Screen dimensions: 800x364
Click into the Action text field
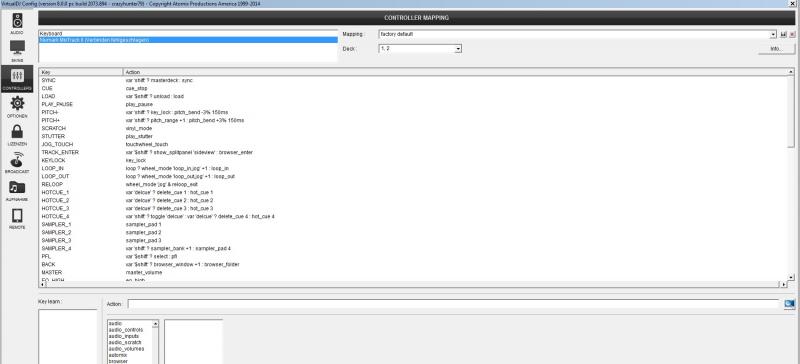point(453,304)
